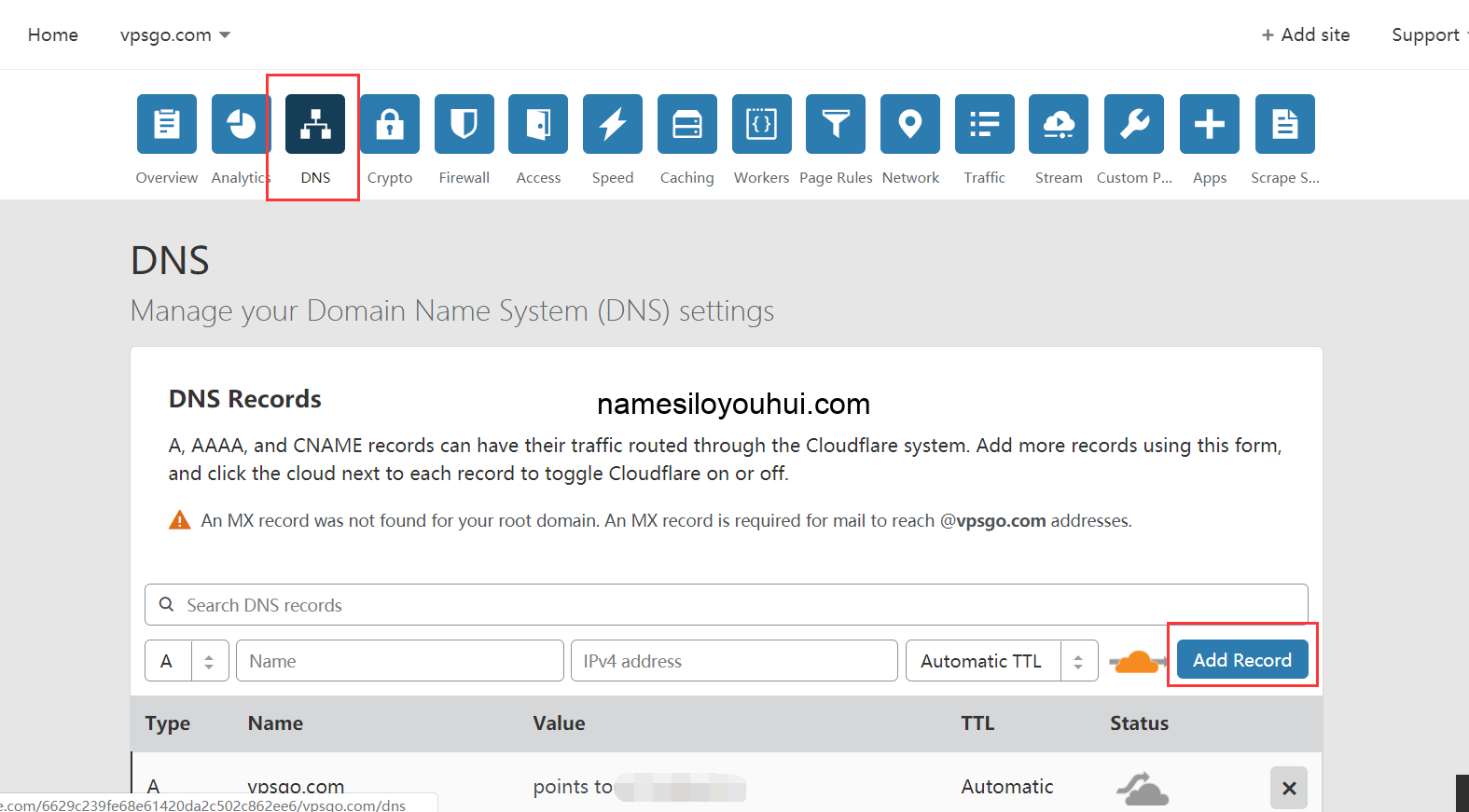
Task: Open the Page Rules funnel icon
Action: (x=836, y=124)
